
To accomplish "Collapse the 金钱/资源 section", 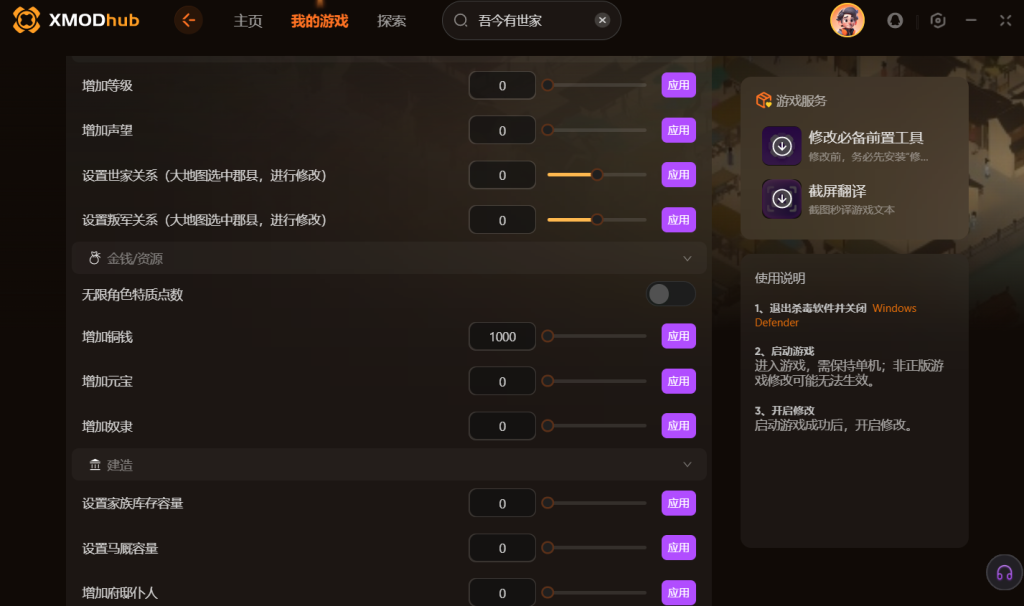I will [x=687, y=259].
